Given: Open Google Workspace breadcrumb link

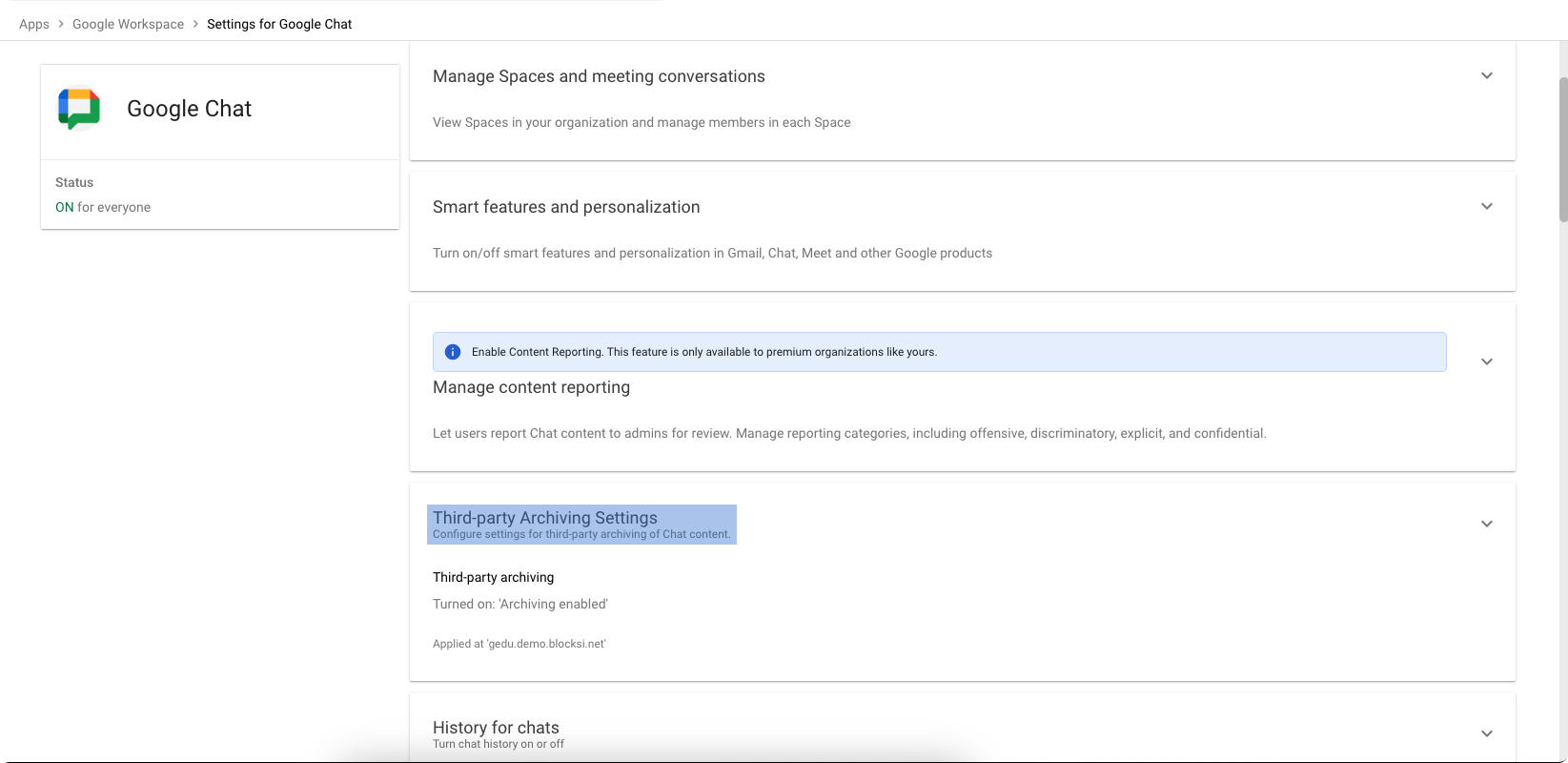Looking at the screenshot, I should coord(128,24).
